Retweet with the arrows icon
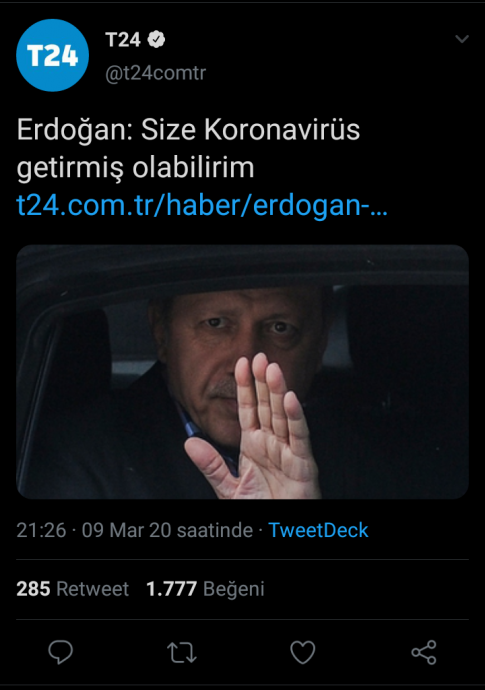The image size is (485, 690). point(181,652)
